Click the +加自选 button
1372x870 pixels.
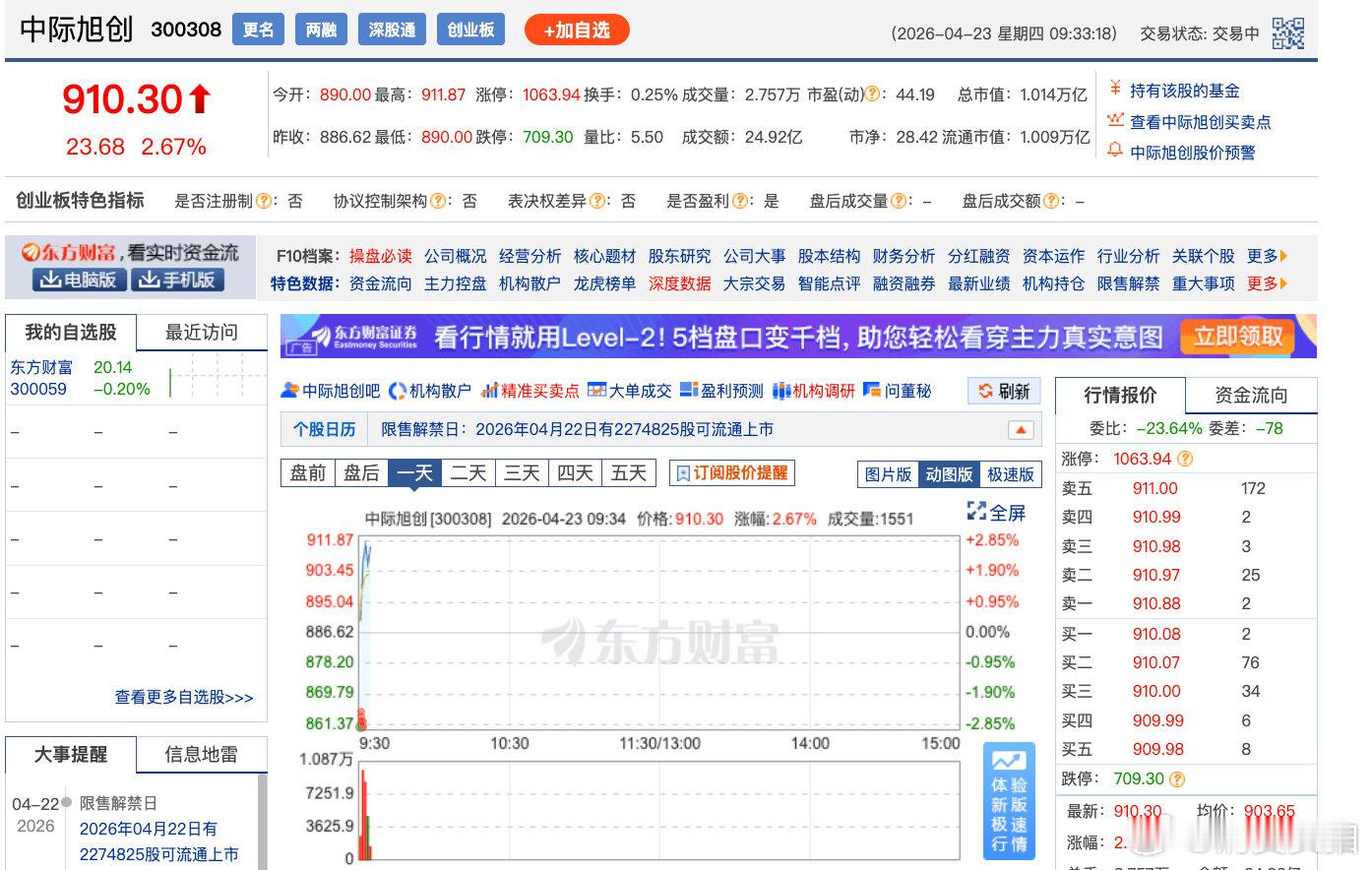tap(577, 31)
